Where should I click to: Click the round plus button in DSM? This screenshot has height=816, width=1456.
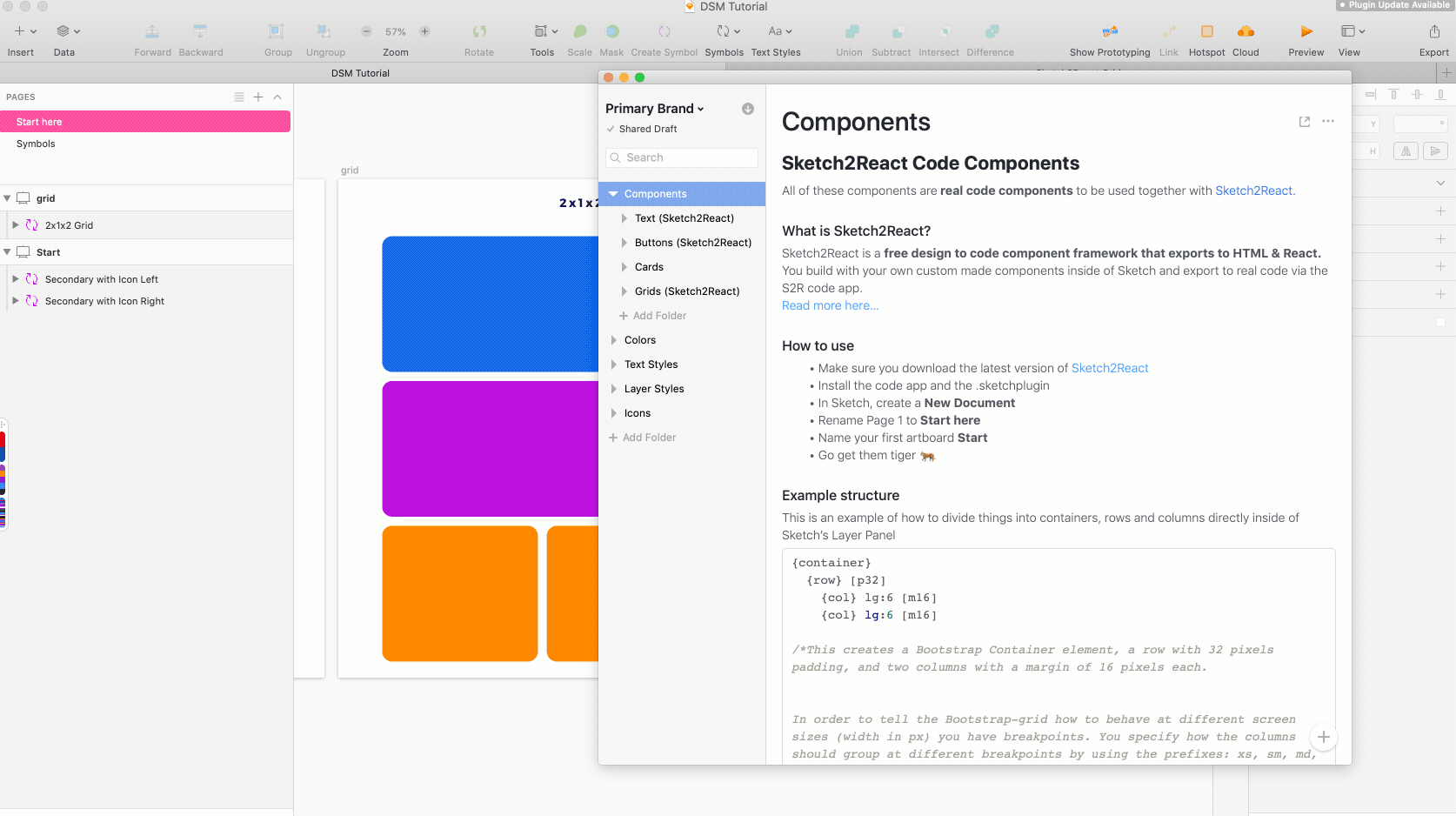[x=1323, y=737]
